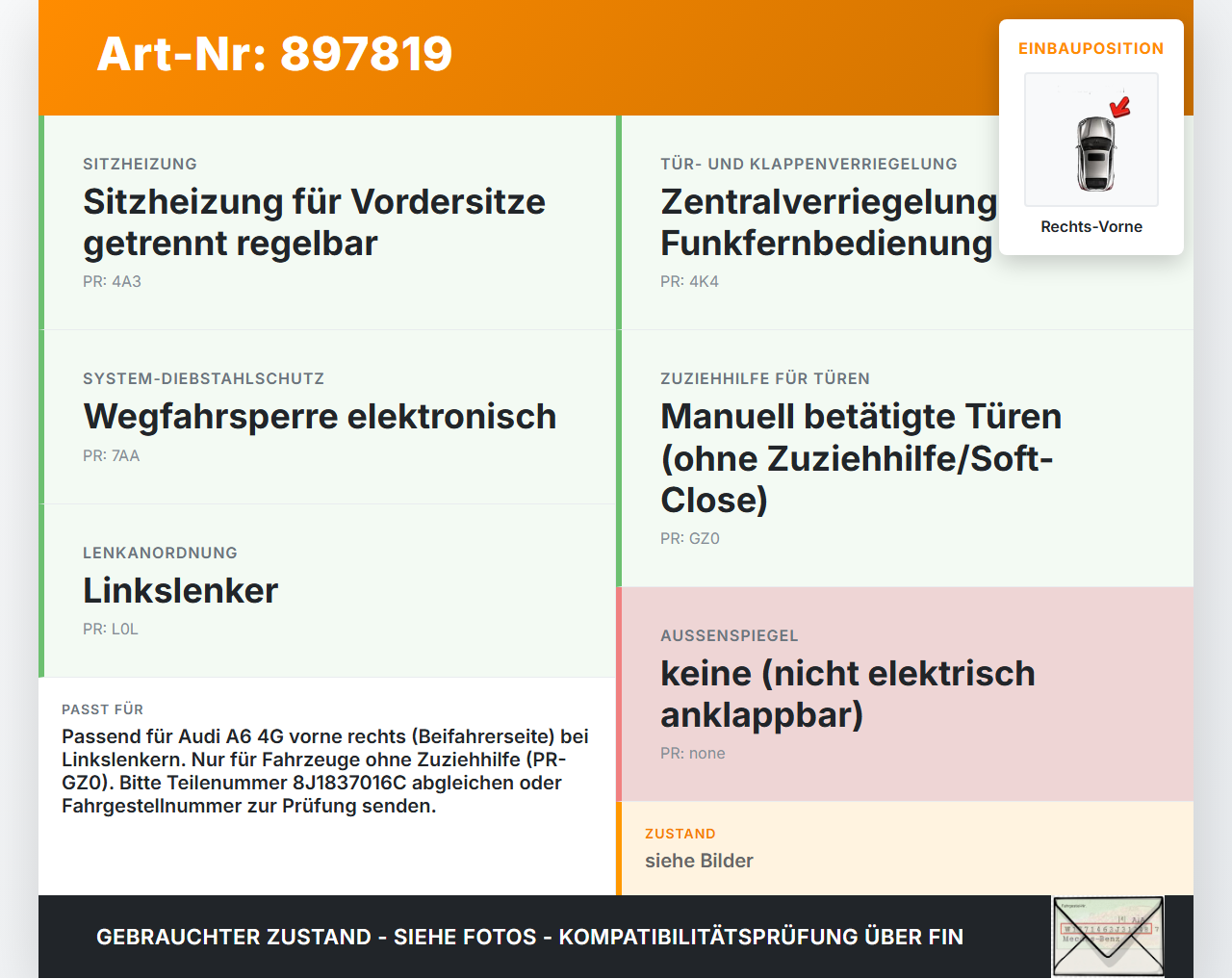Click the PR: none code

tap(692, 753)
